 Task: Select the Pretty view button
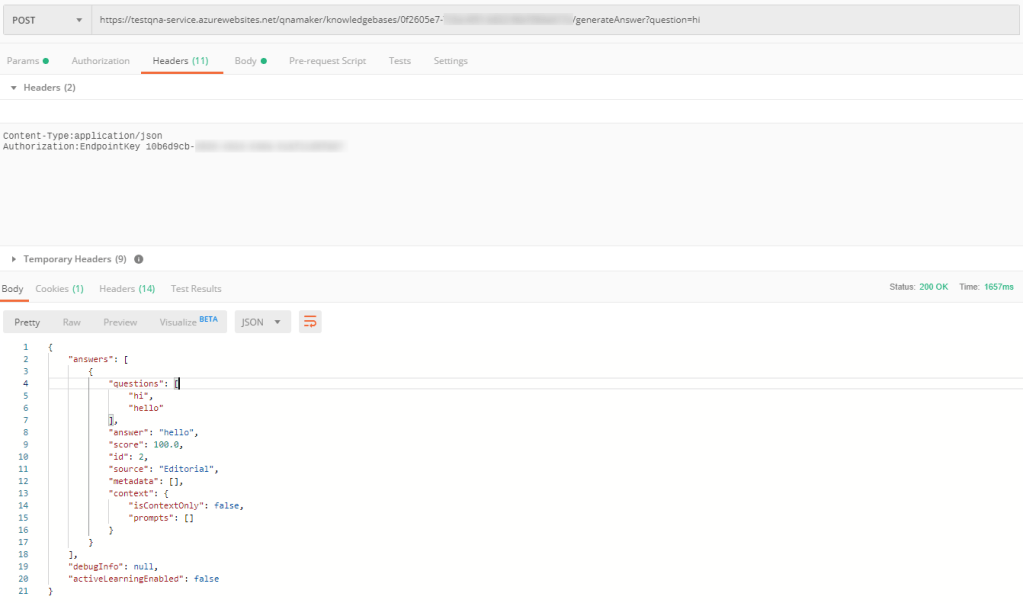[x=27, y=322]
